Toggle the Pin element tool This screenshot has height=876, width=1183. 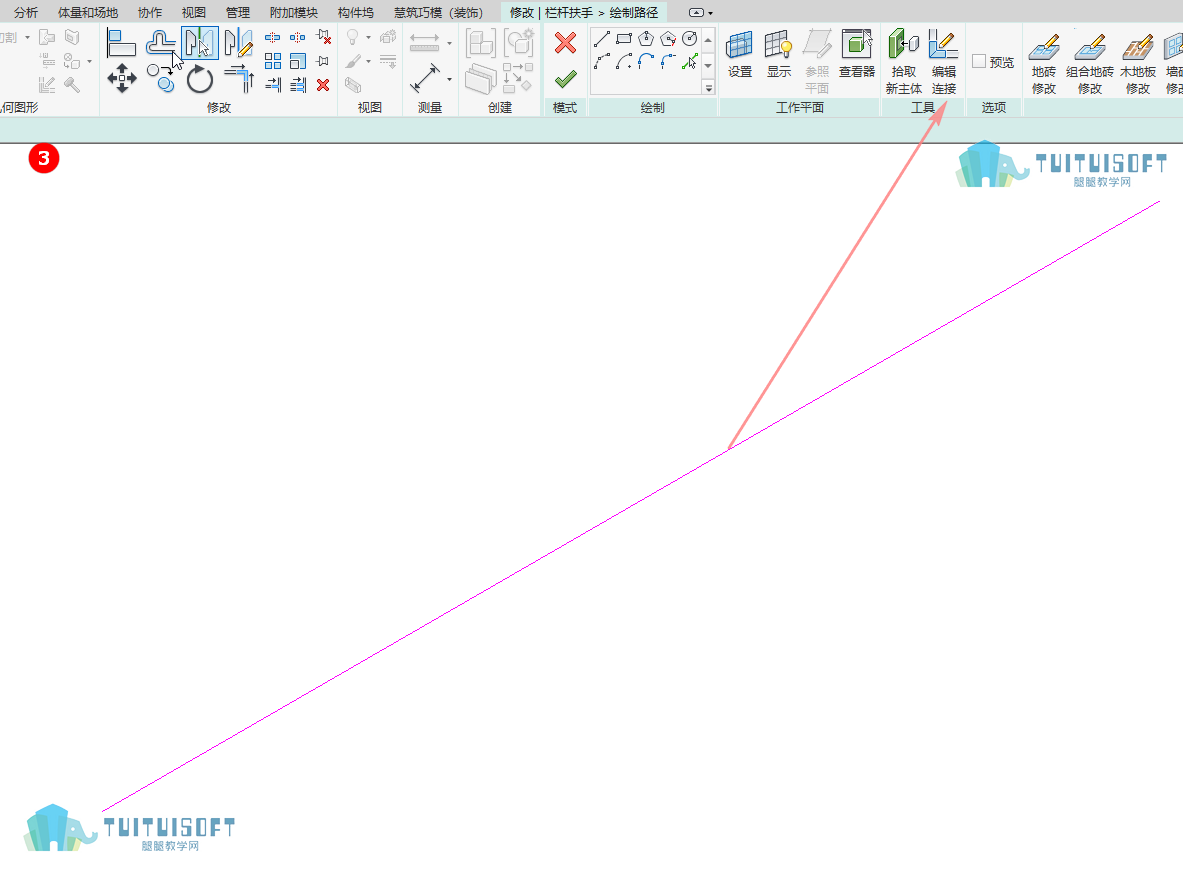[323, 61]
